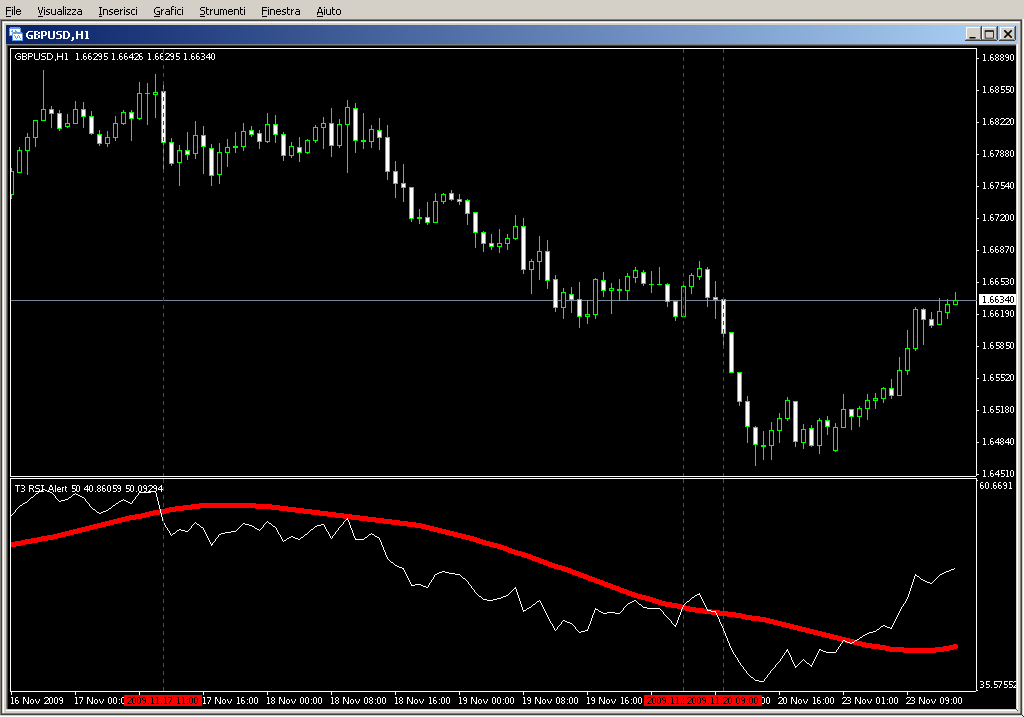Open the Inserisci menu
The height and width of the screenshot is (717, 1024).
118,11
